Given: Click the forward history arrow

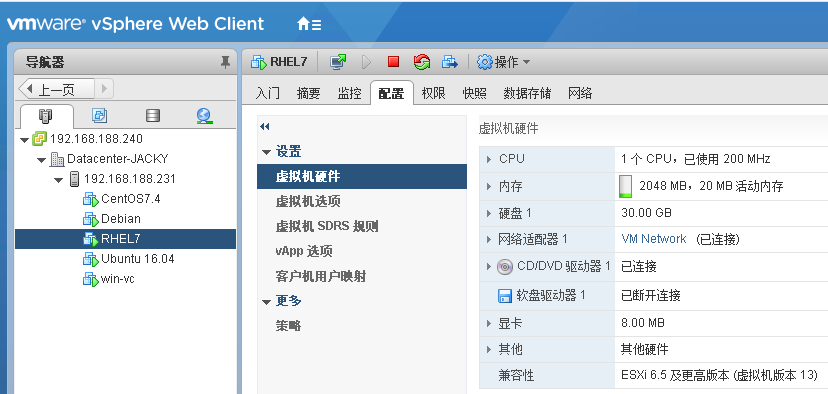Looking at the screenshot, I should 104,89.
